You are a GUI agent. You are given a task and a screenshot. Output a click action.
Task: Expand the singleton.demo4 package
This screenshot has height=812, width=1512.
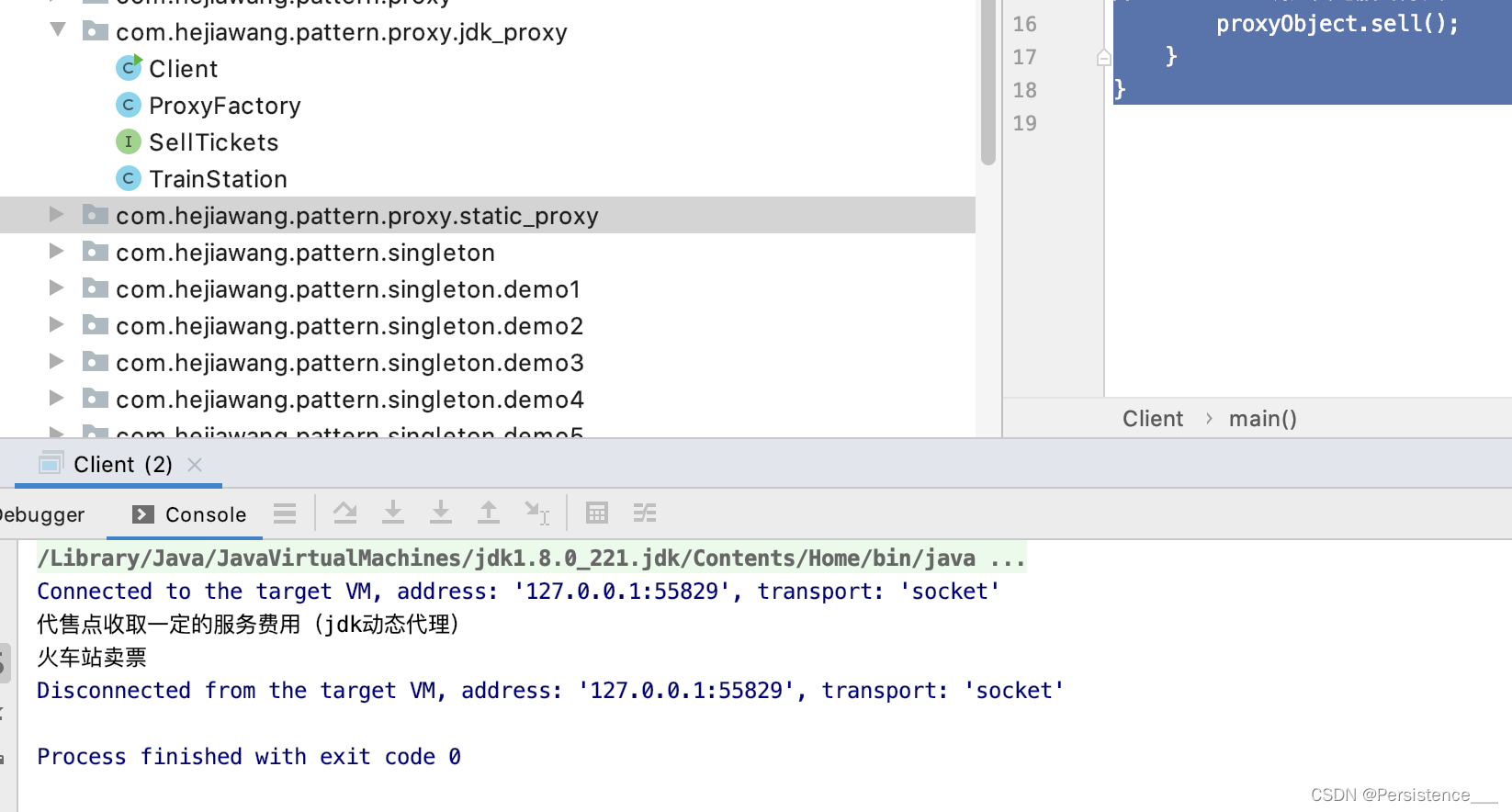[56, 398]
